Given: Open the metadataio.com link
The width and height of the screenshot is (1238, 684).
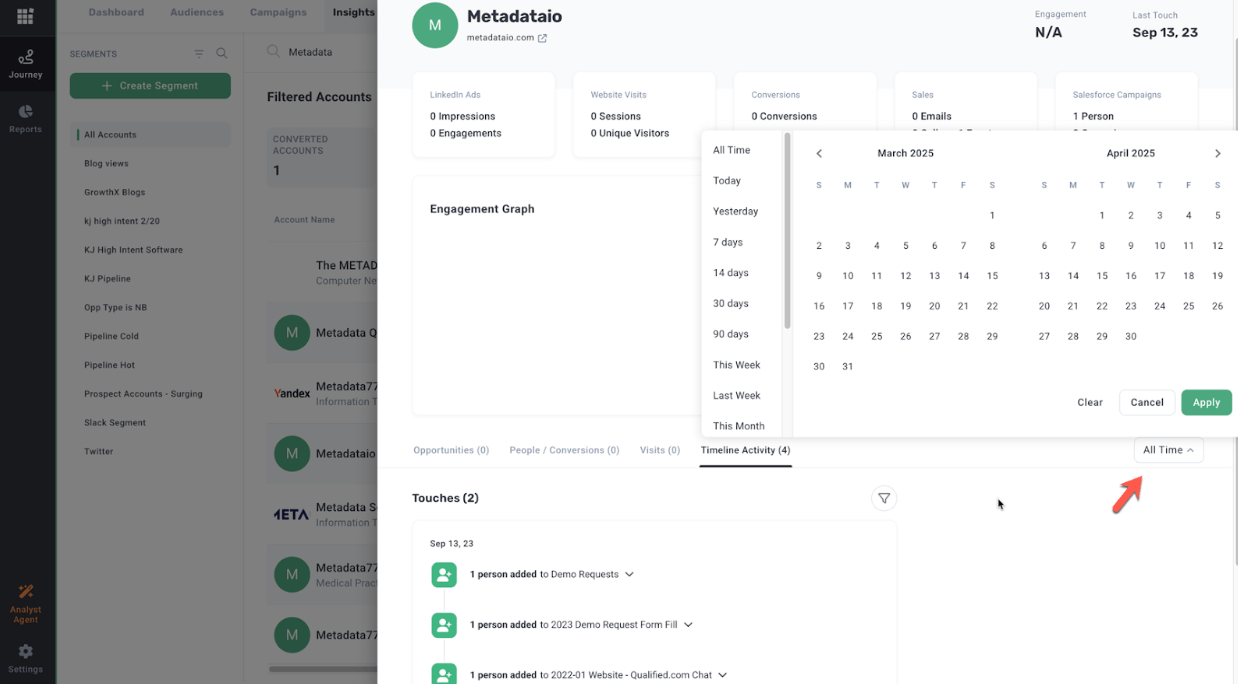Looking at the screenshot, I should 500,38.
